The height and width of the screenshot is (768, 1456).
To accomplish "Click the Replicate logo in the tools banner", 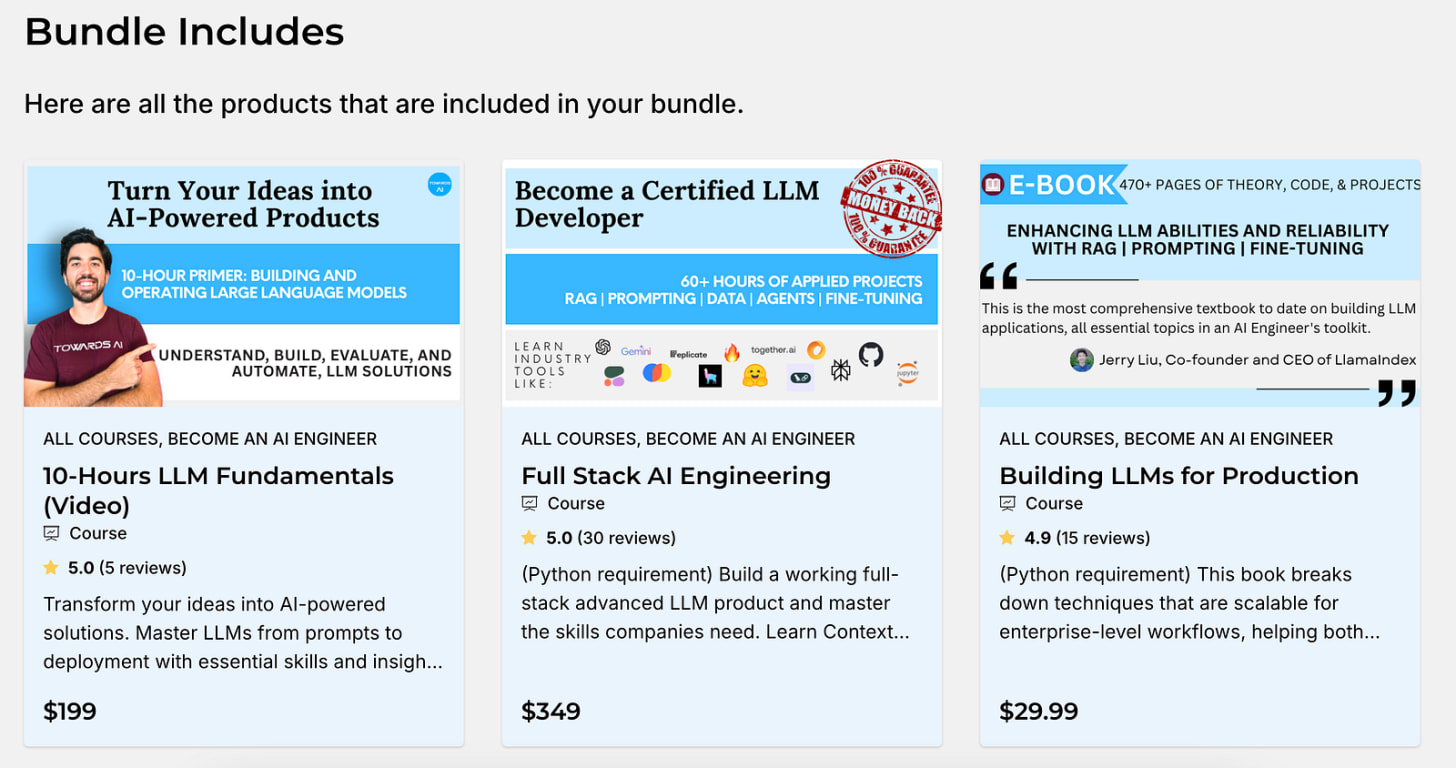I will (x=688, y=354).
